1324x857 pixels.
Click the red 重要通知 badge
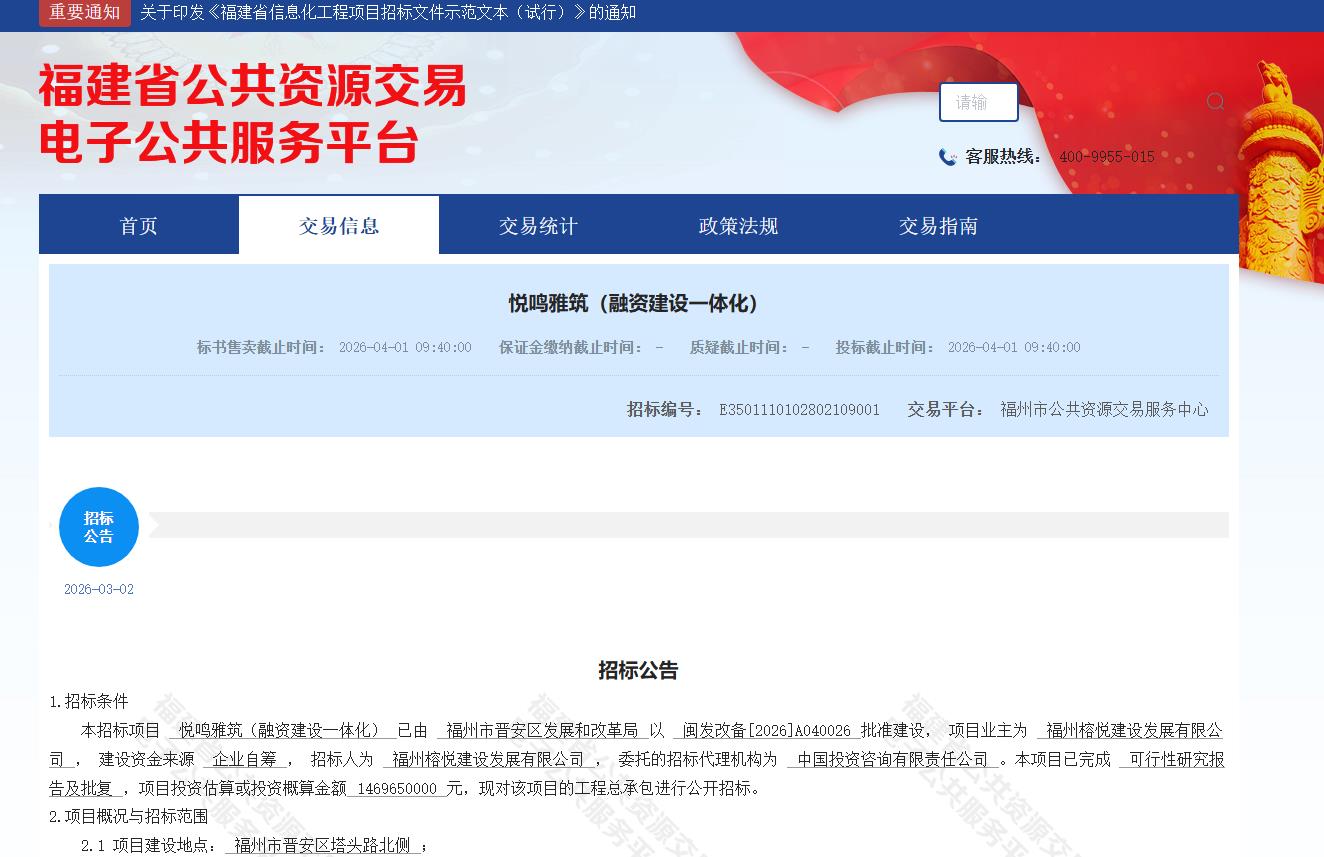(x=85, y=13)
